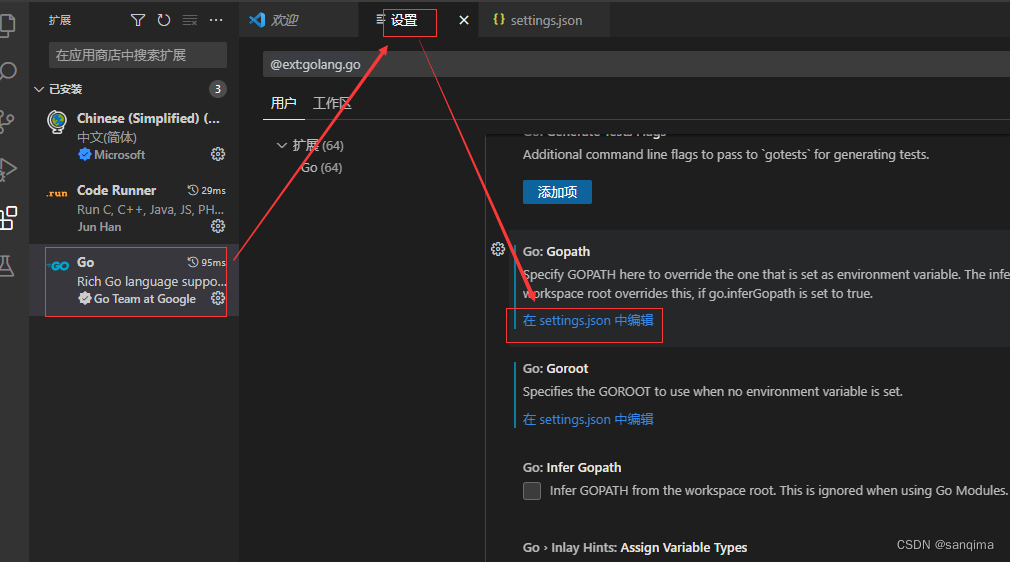Focus the extension marketplace search box
The image size is (1010, 562).
tap(138, 55)
